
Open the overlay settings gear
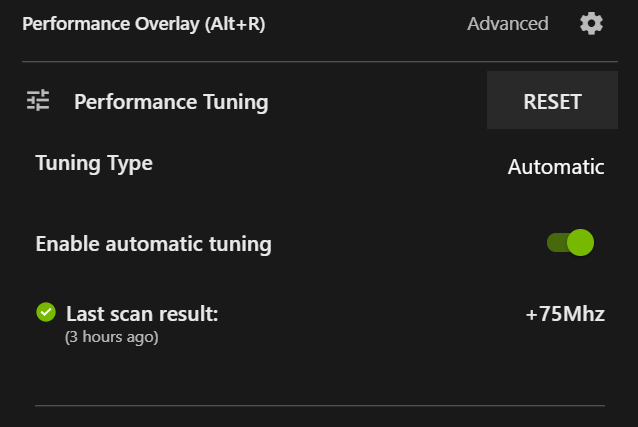coord(591,23)
